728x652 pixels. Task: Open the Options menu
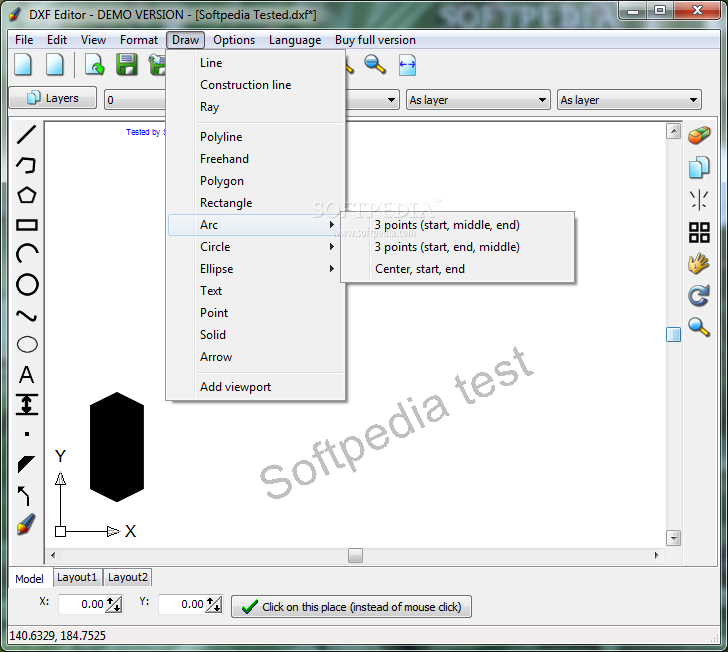click(x=234, y=40)
